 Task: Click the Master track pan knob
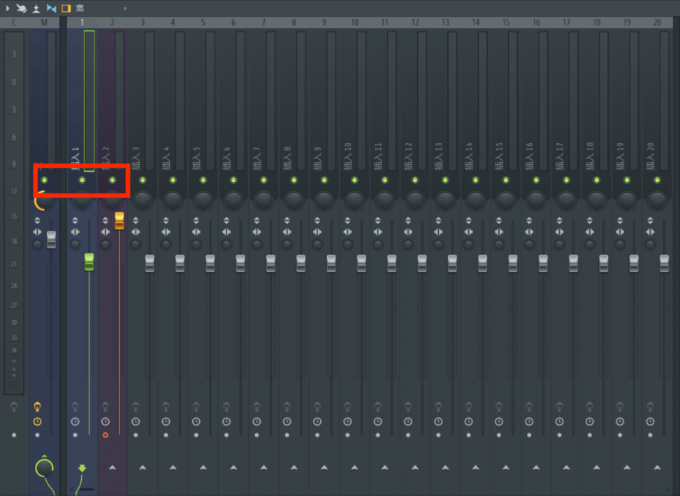click(44, 200)
